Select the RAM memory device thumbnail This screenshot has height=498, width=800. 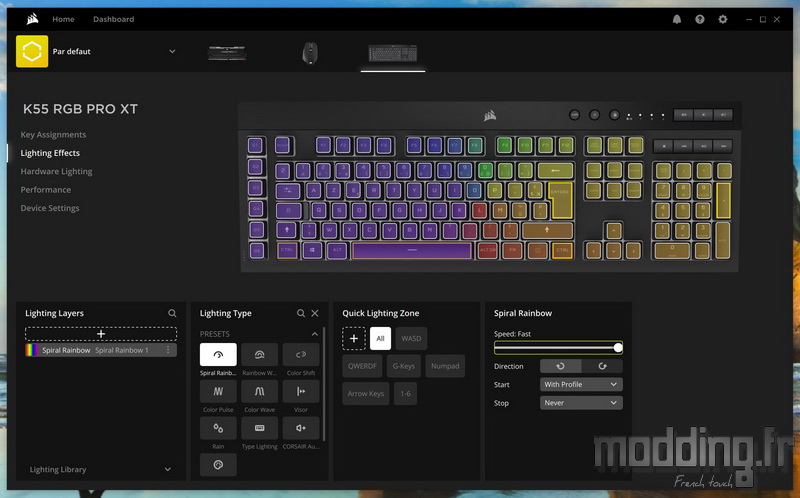227,53
